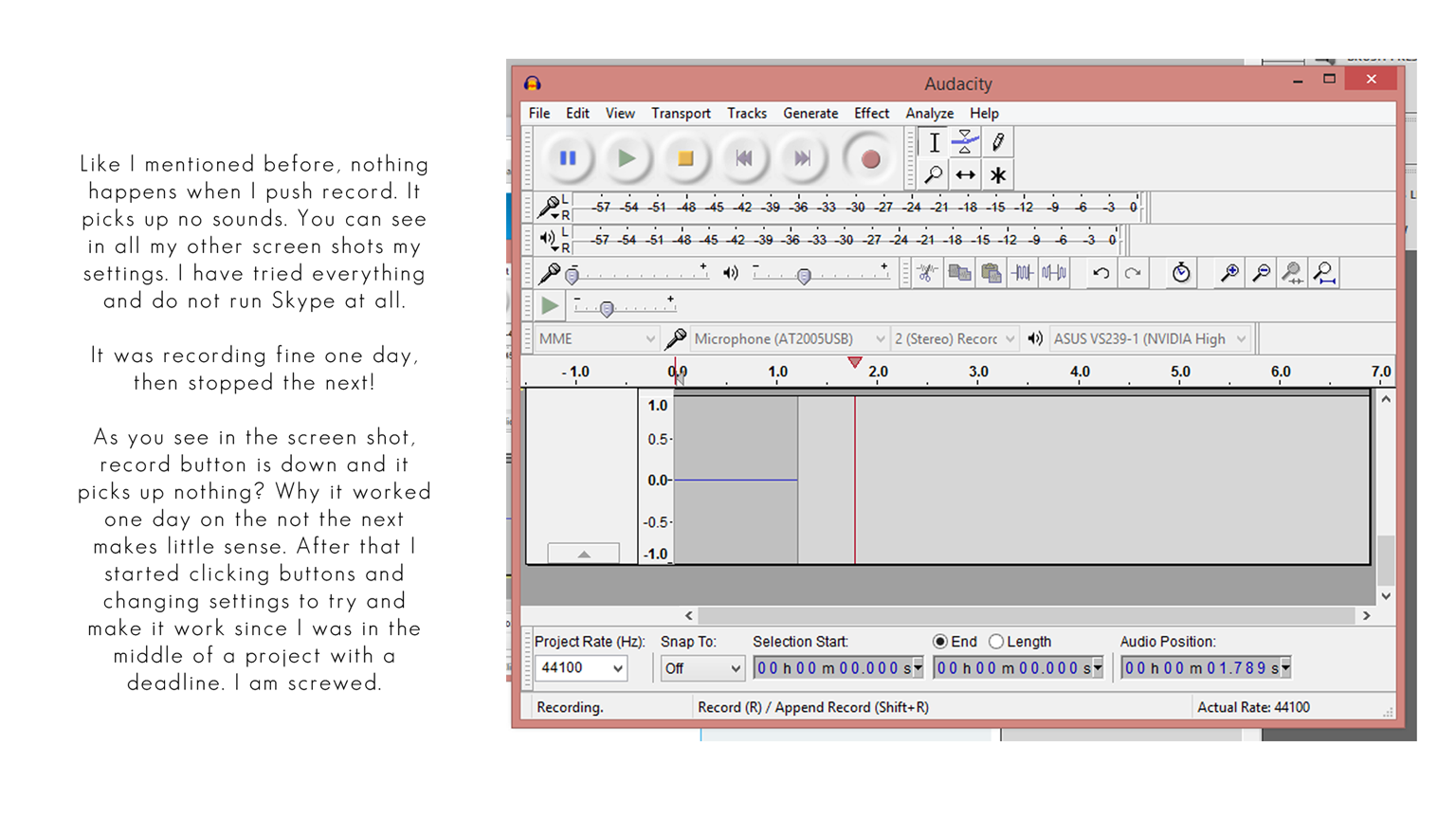Open the Analyze menu

[929, 113]
